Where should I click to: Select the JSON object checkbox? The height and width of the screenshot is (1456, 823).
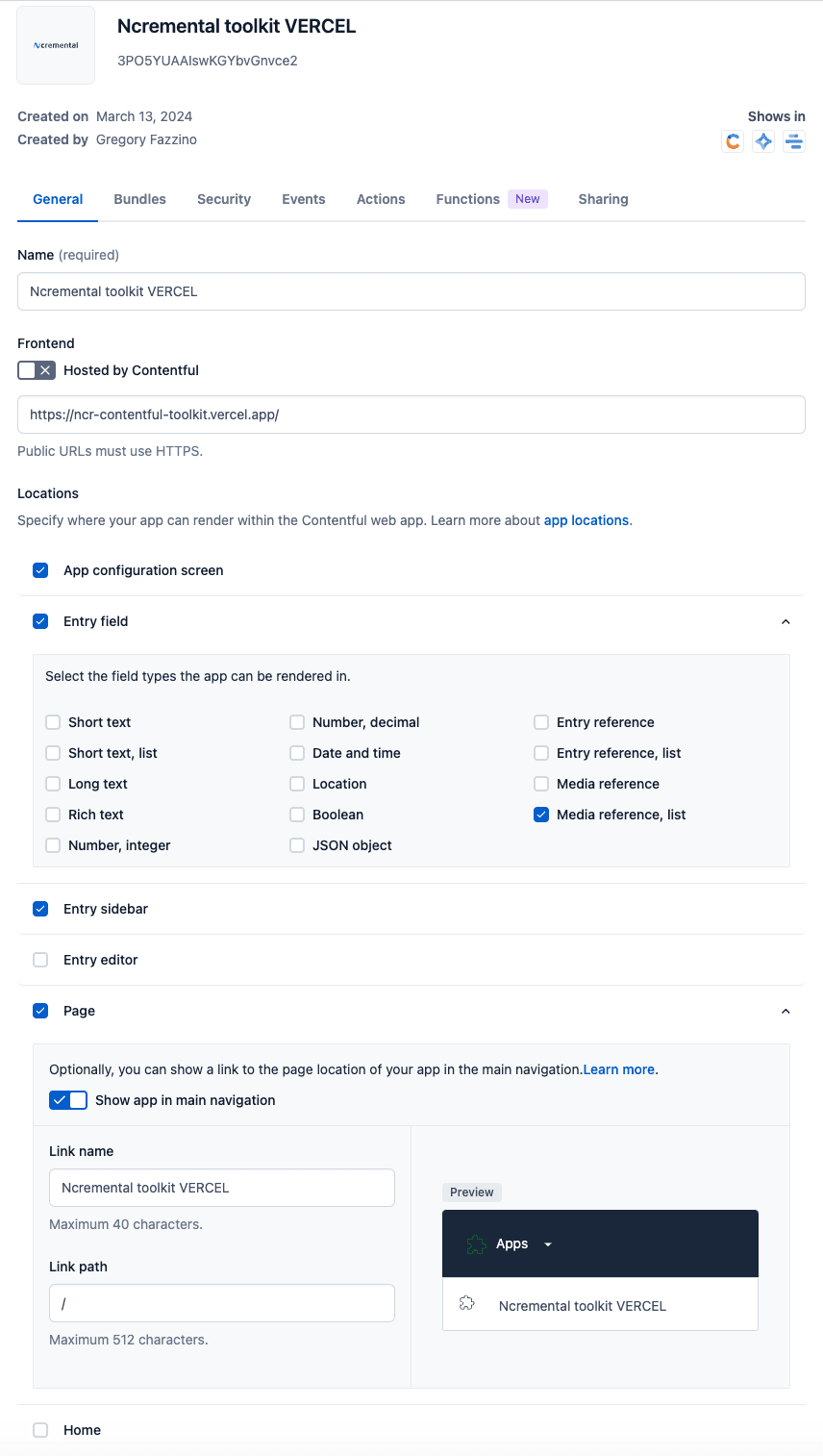click(297, 845)
